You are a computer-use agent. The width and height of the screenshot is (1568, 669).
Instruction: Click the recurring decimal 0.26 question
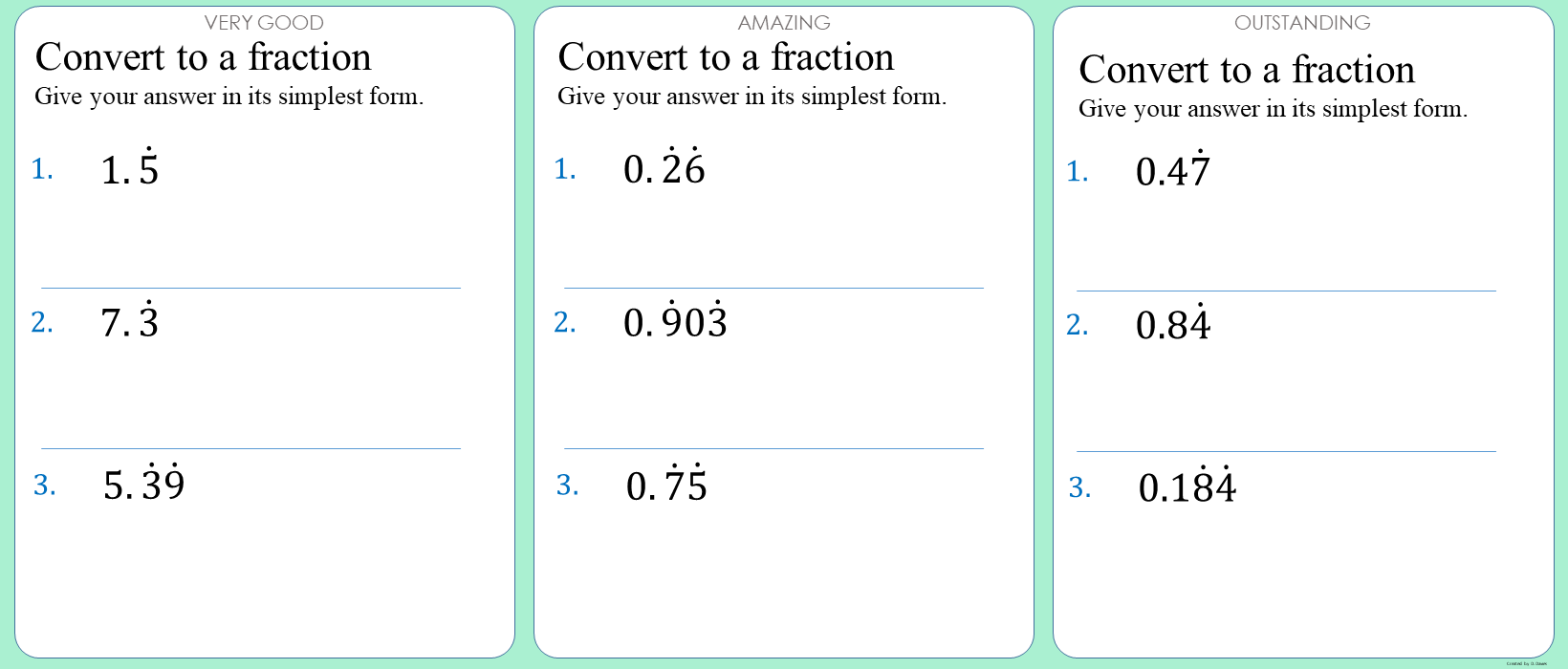[664, 169]
